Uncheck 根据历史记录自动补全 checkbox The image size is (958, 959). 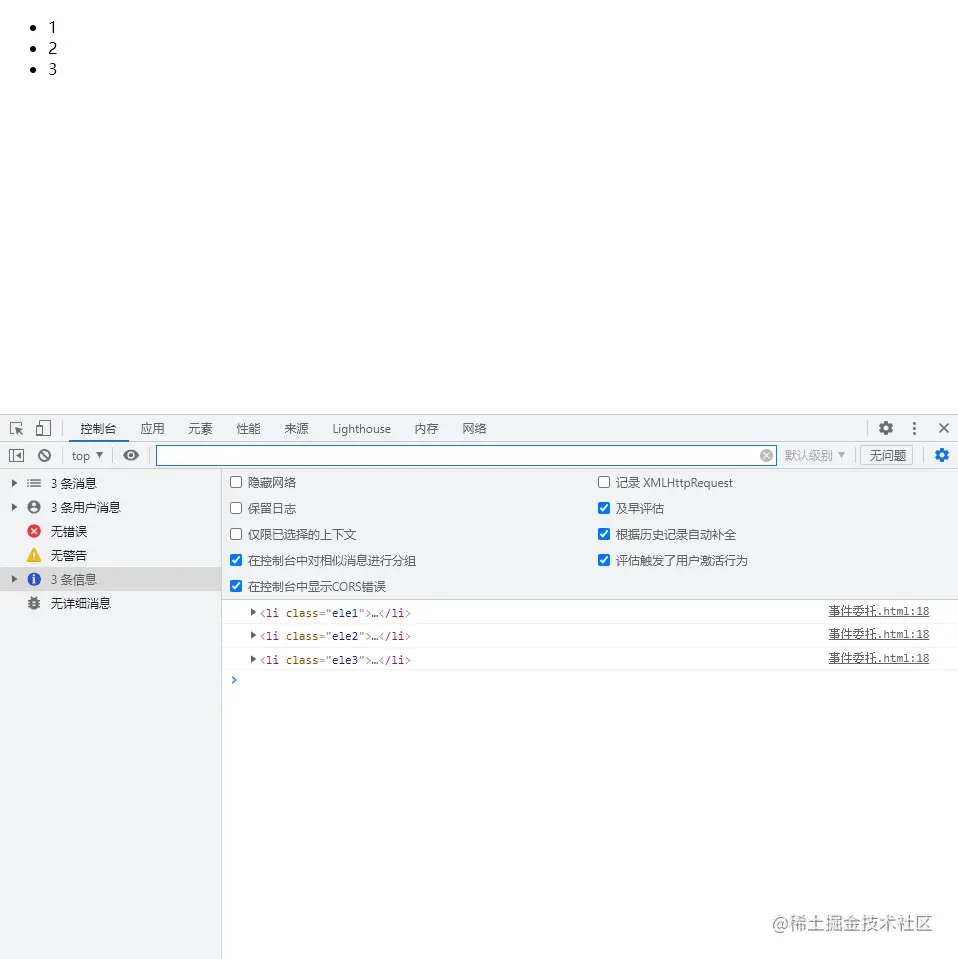[x=604, y=534]
